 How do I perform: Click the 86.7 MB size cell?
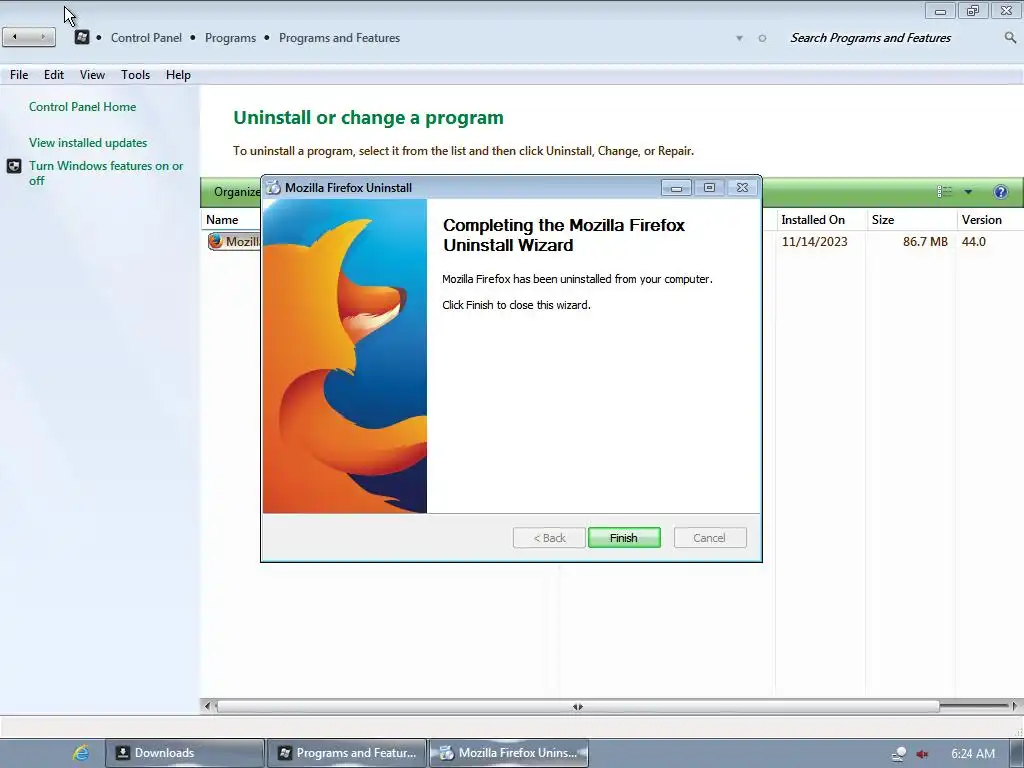coord(925,242)
